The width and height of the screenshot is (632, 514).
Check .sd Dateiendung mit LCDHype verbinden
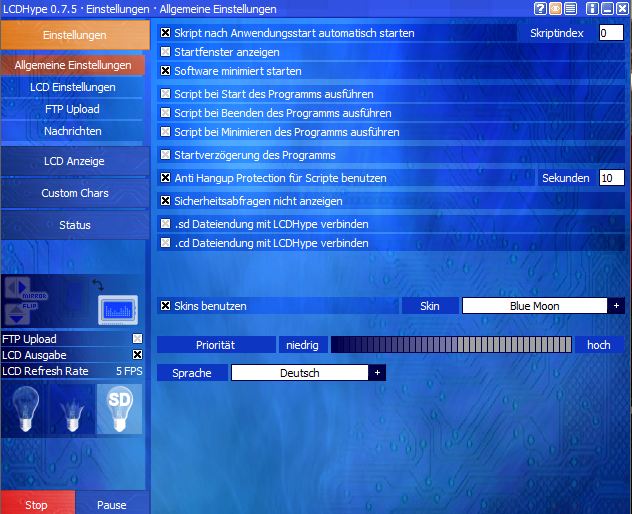(165, 223)
